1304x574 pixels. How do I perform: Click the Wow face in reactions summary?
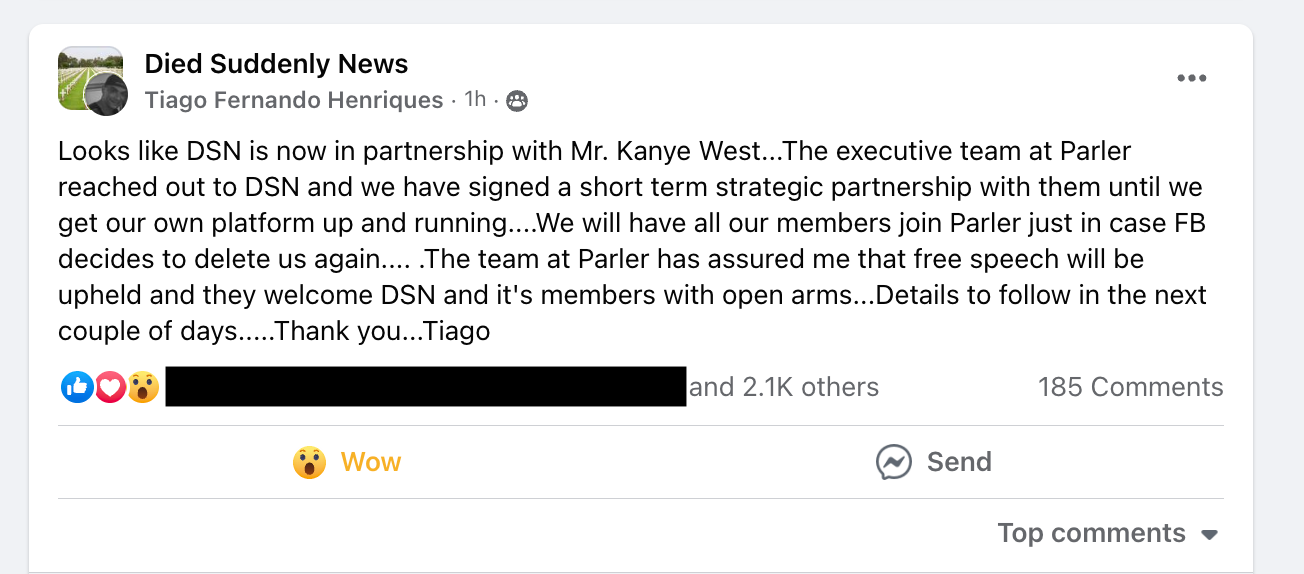(x=143, y=387)
